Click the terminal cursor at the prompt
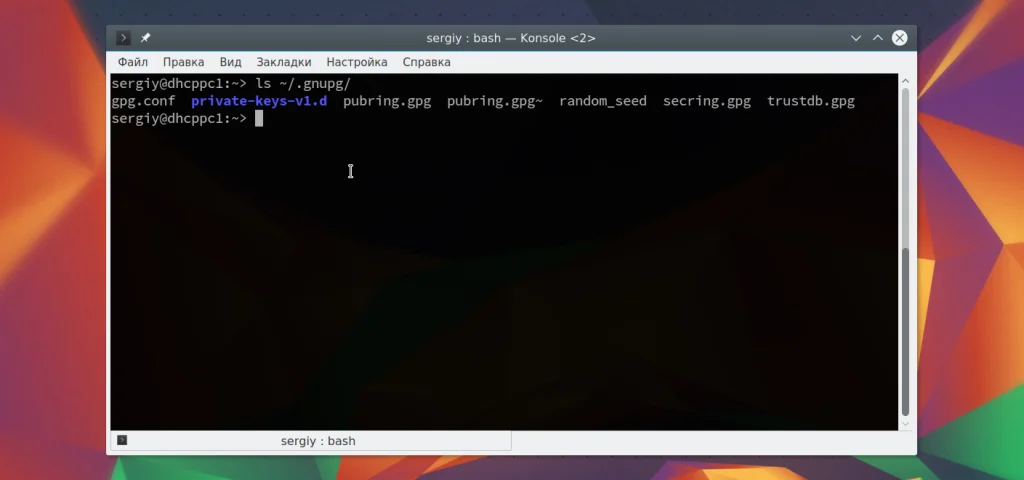This screenshot has height=480, width=1024. pos(259,118)
